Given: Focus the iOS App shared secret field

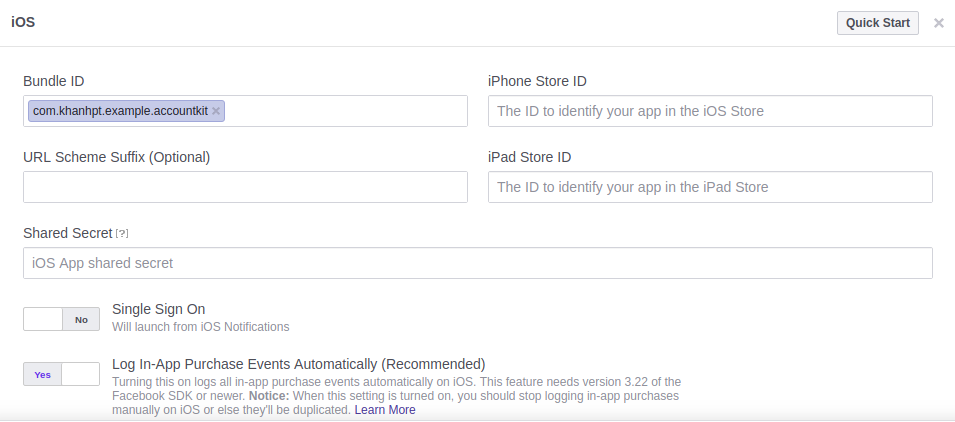Looking at the screenshot, I should click(477, 263).
